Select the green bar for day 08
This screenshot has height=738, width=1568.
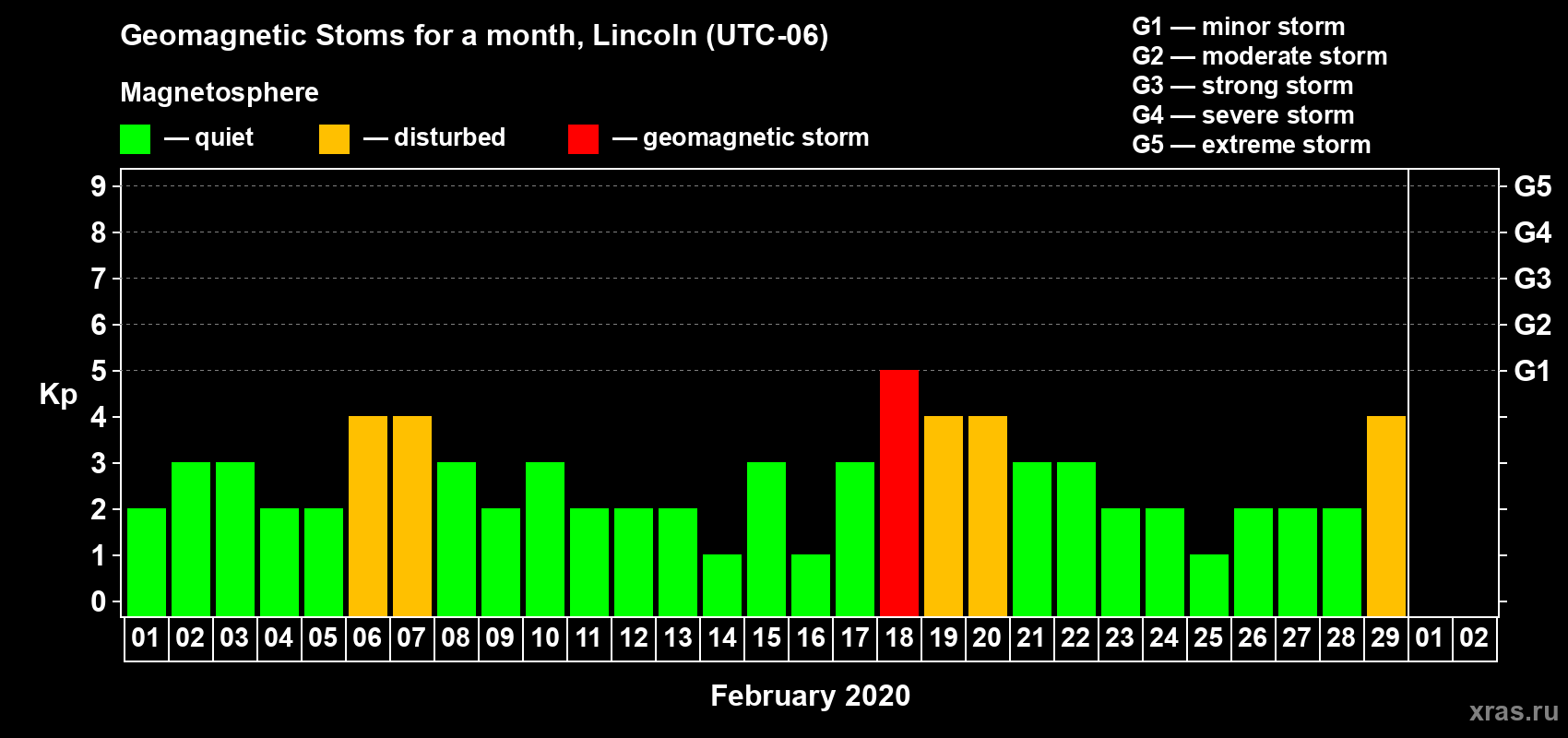(457, 539)
